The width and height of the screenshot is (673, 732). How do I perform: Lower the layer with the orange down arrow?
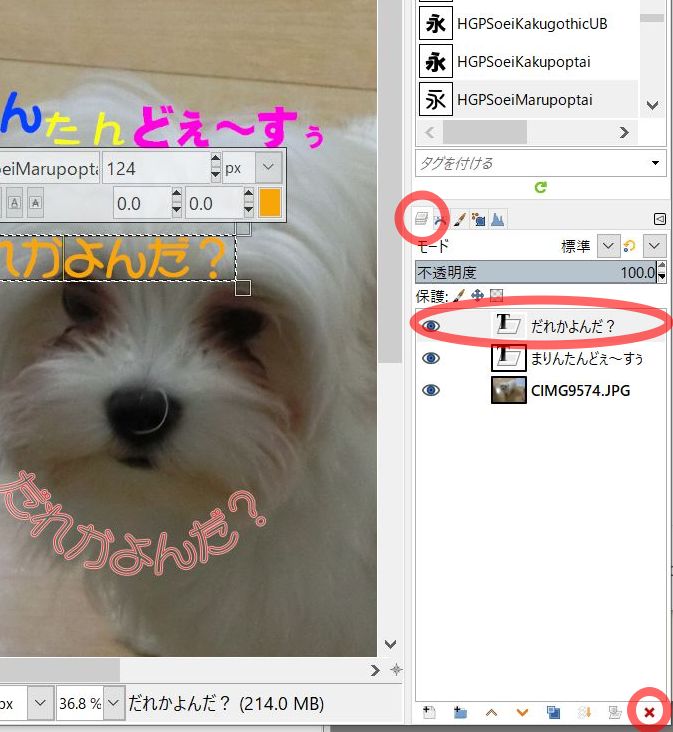click(522, 712)
